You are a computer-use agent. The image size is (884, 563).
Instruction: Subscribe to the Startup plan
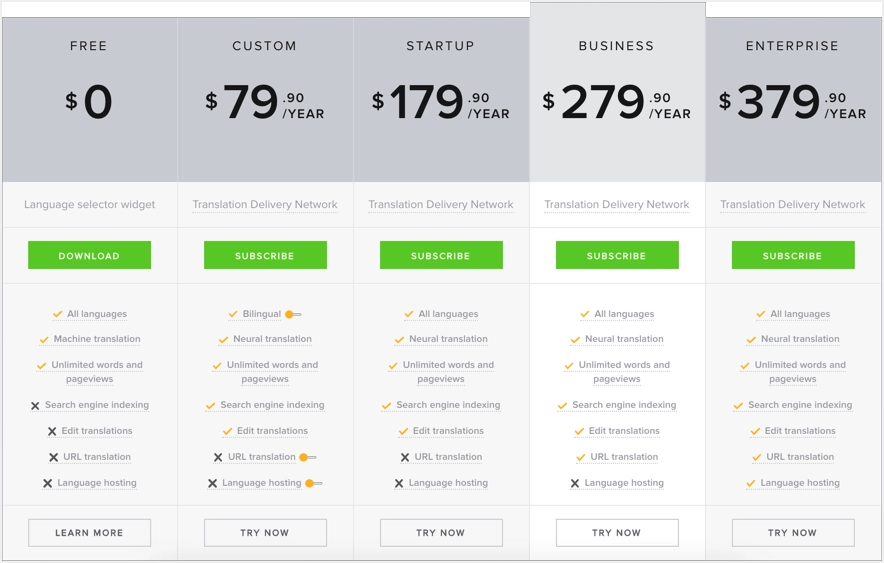(441, 255)
